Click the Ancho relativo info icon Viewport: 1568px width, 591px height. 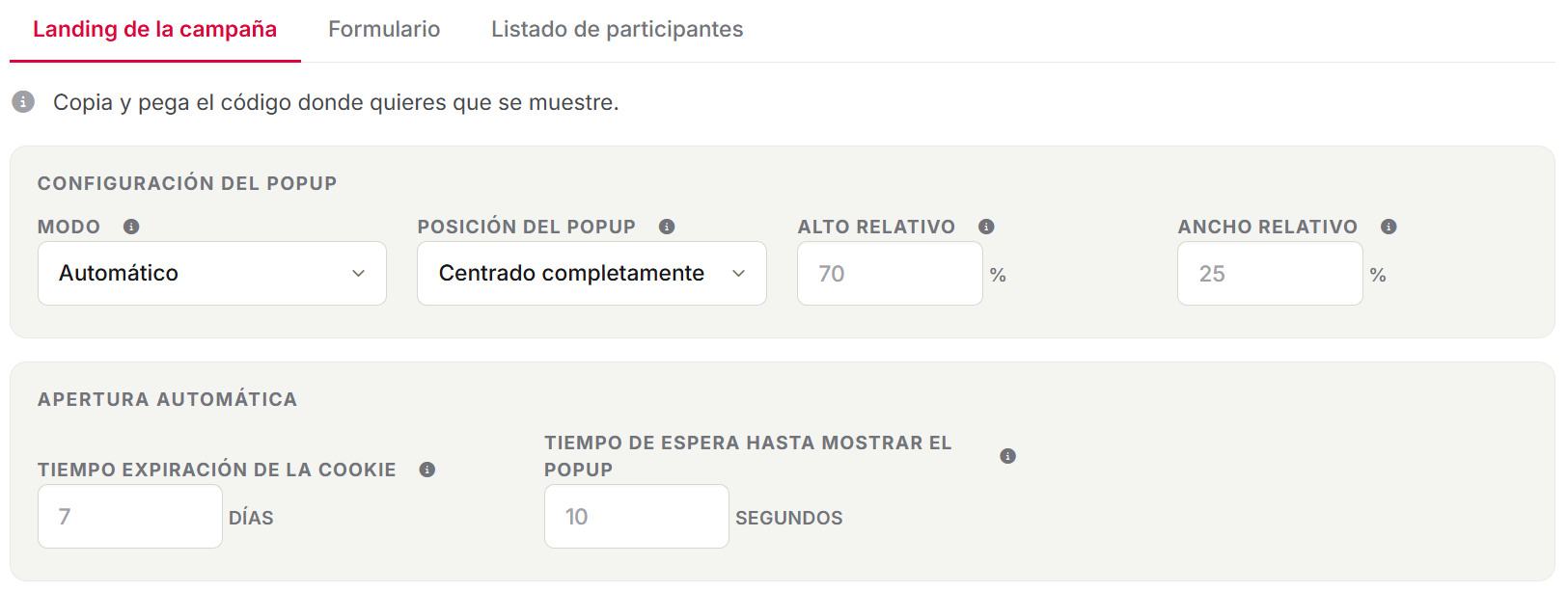[x=1389, y=227]
